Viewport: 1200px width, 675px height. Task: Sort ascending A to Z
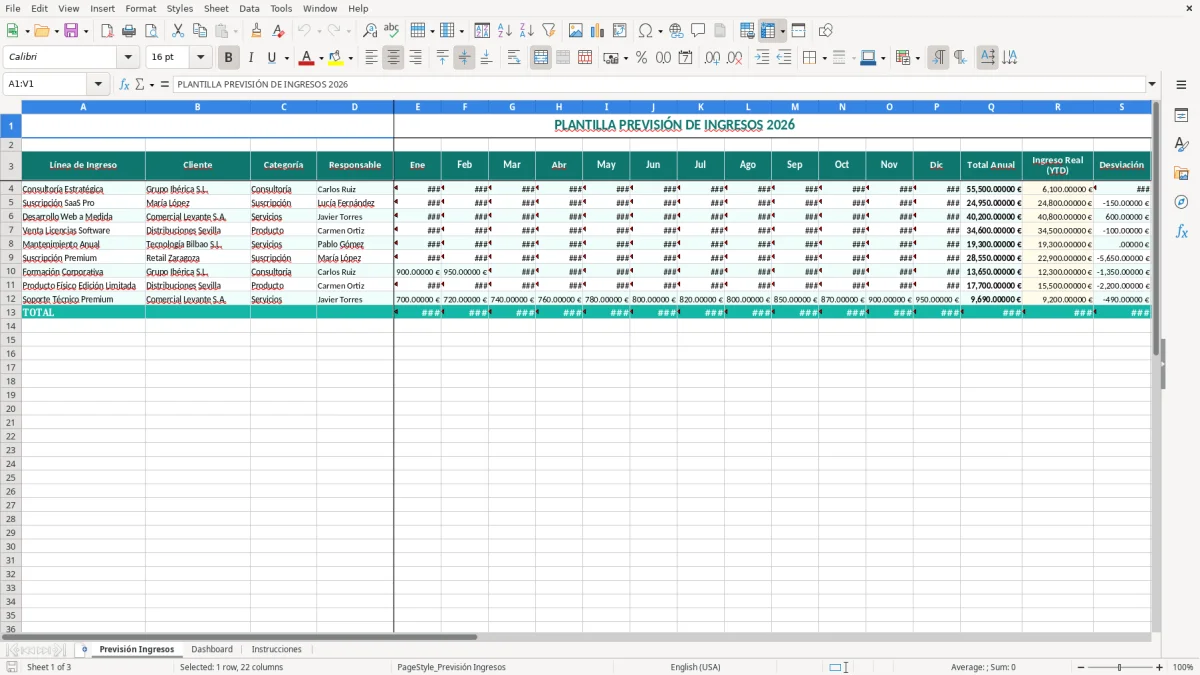tap(505, 31)
